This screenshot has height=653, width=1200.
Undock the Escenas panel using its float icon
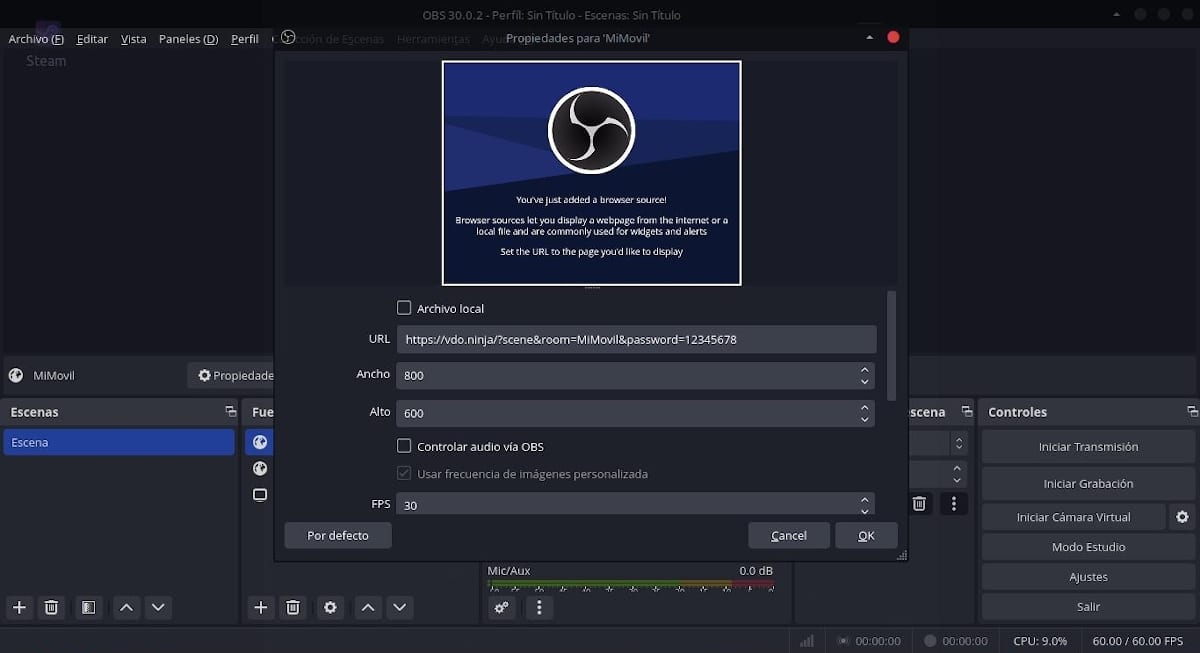tap(231, 412)
